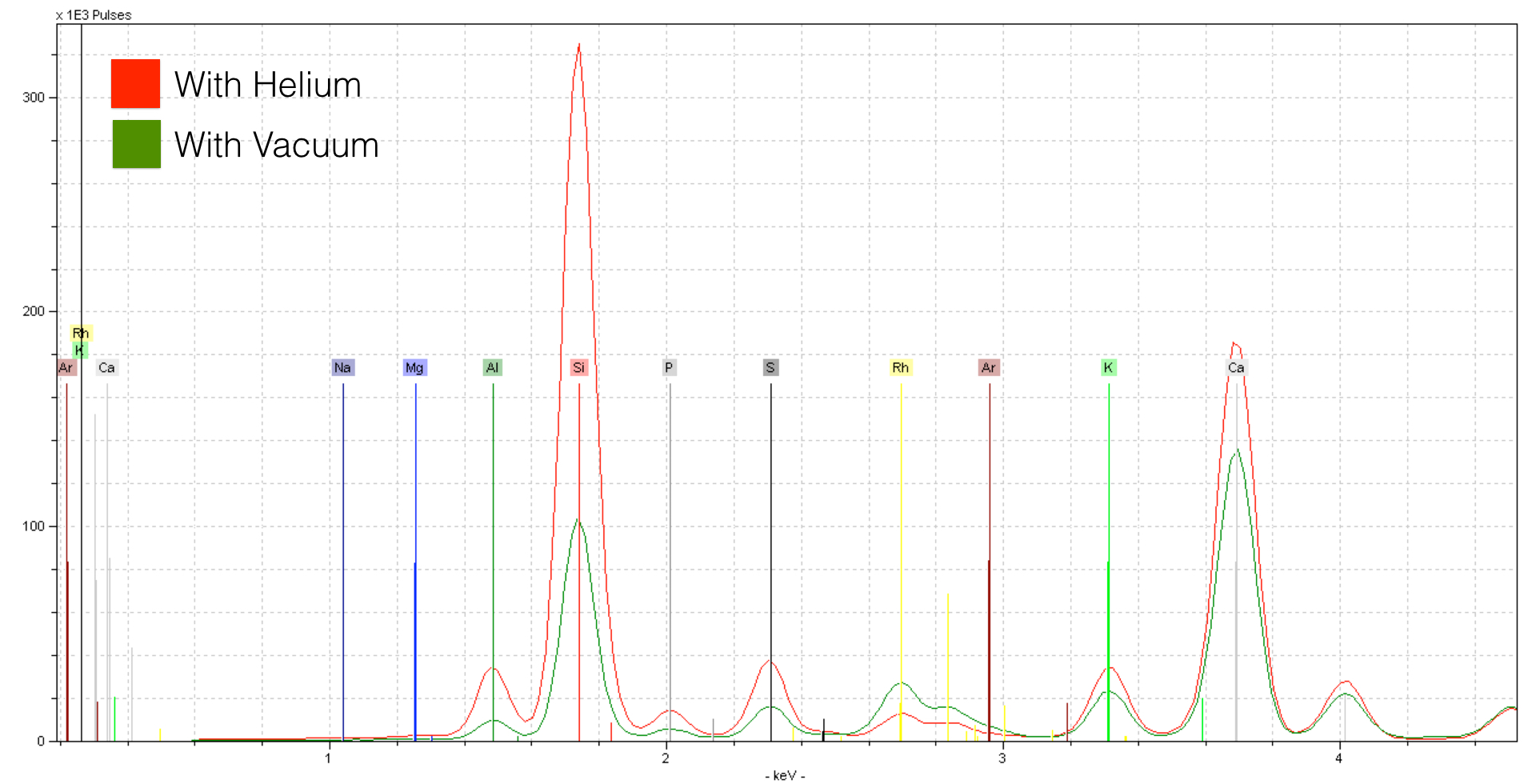
Task: Click the "- keV -" x-axis label
Action: 785,775
